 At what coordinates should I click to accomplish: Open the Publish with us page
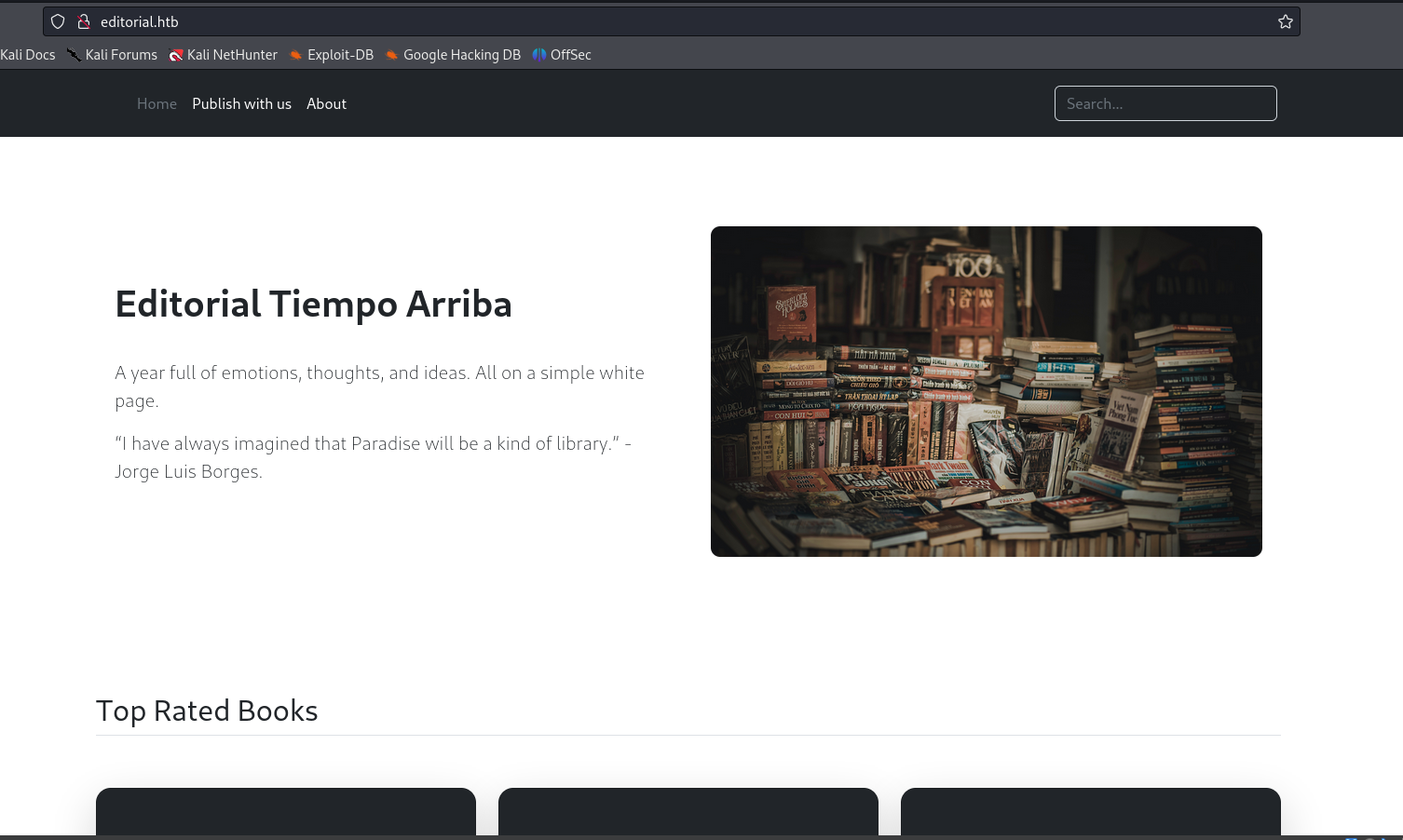click(x=241, y=104)
